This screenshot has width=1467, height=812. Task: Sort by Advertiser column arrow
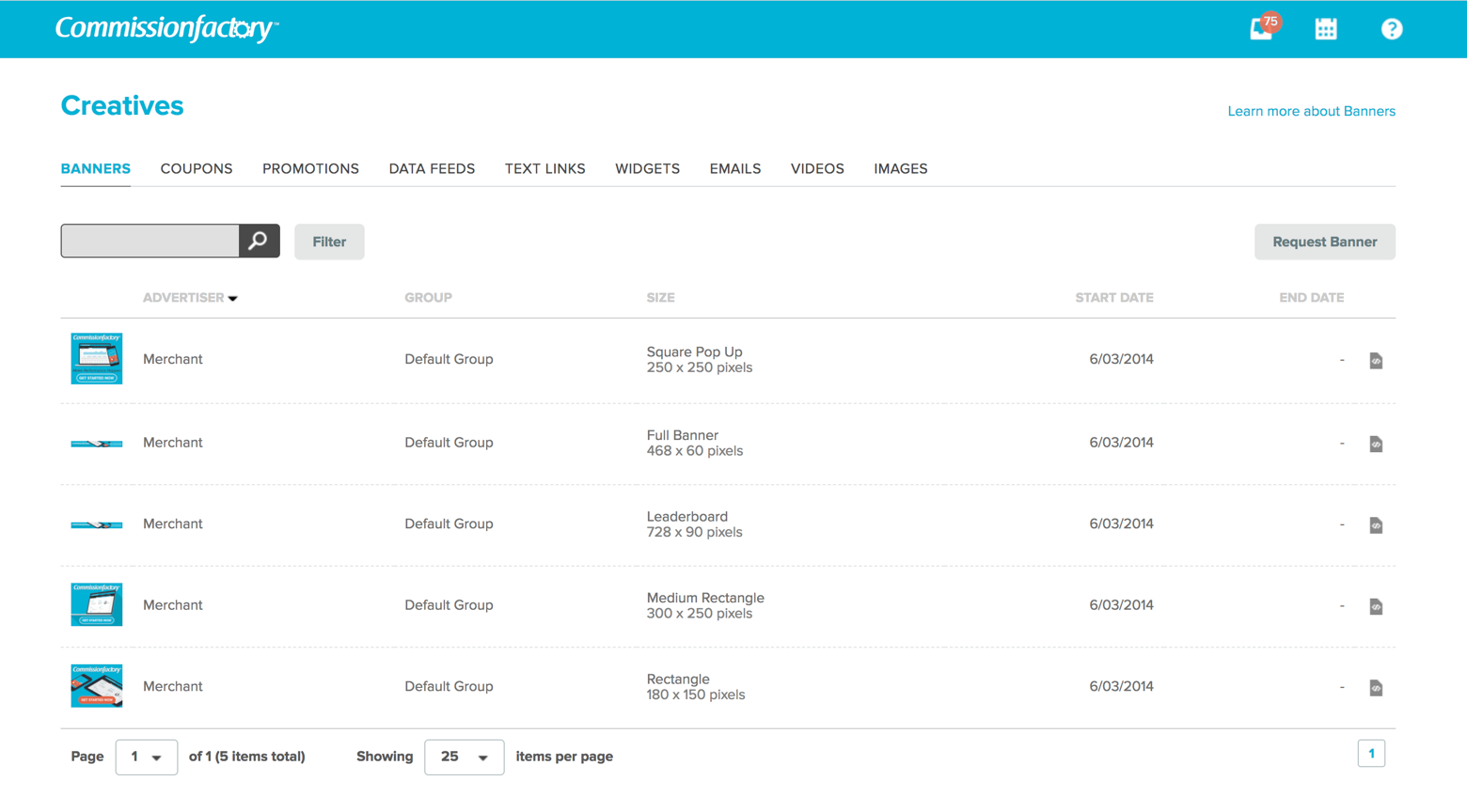tap(233, 299)
